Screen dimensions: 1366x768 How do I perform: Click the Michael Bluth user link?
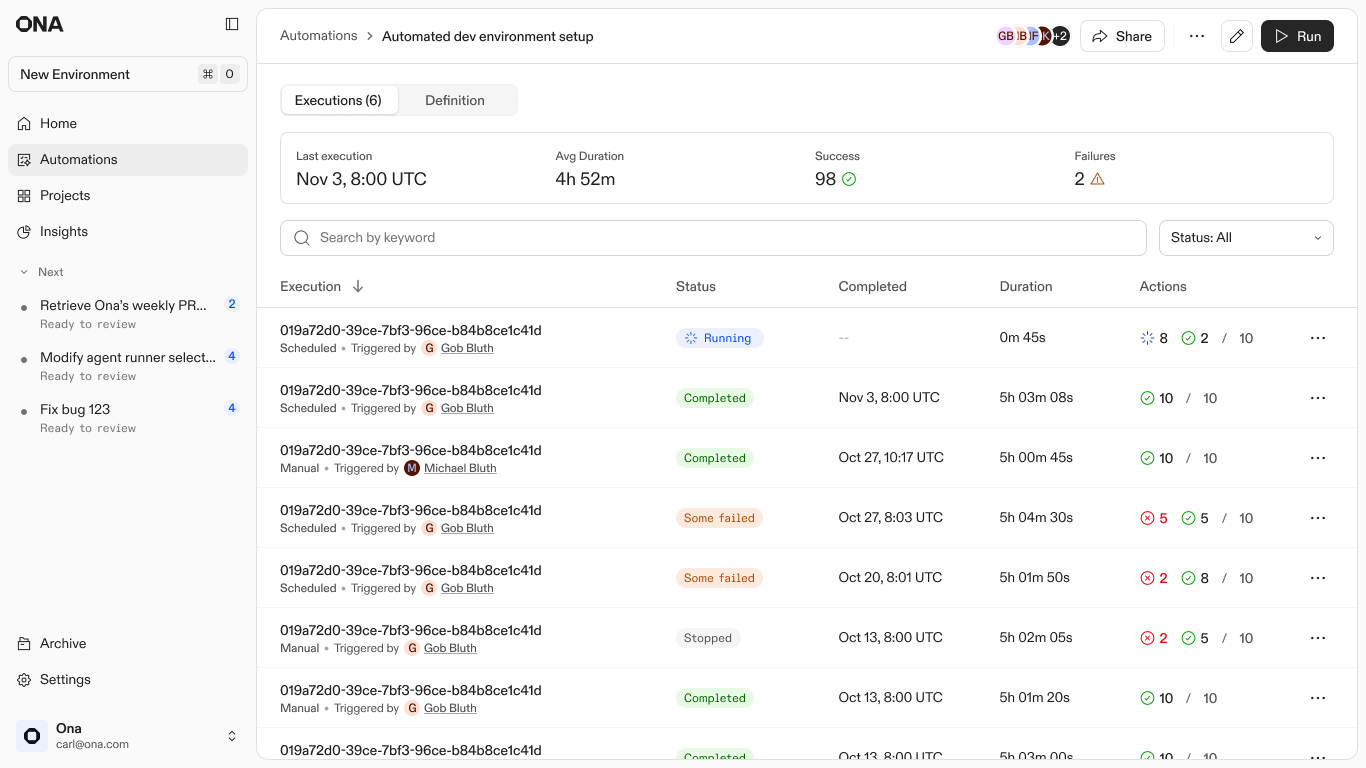pos(460,468)
